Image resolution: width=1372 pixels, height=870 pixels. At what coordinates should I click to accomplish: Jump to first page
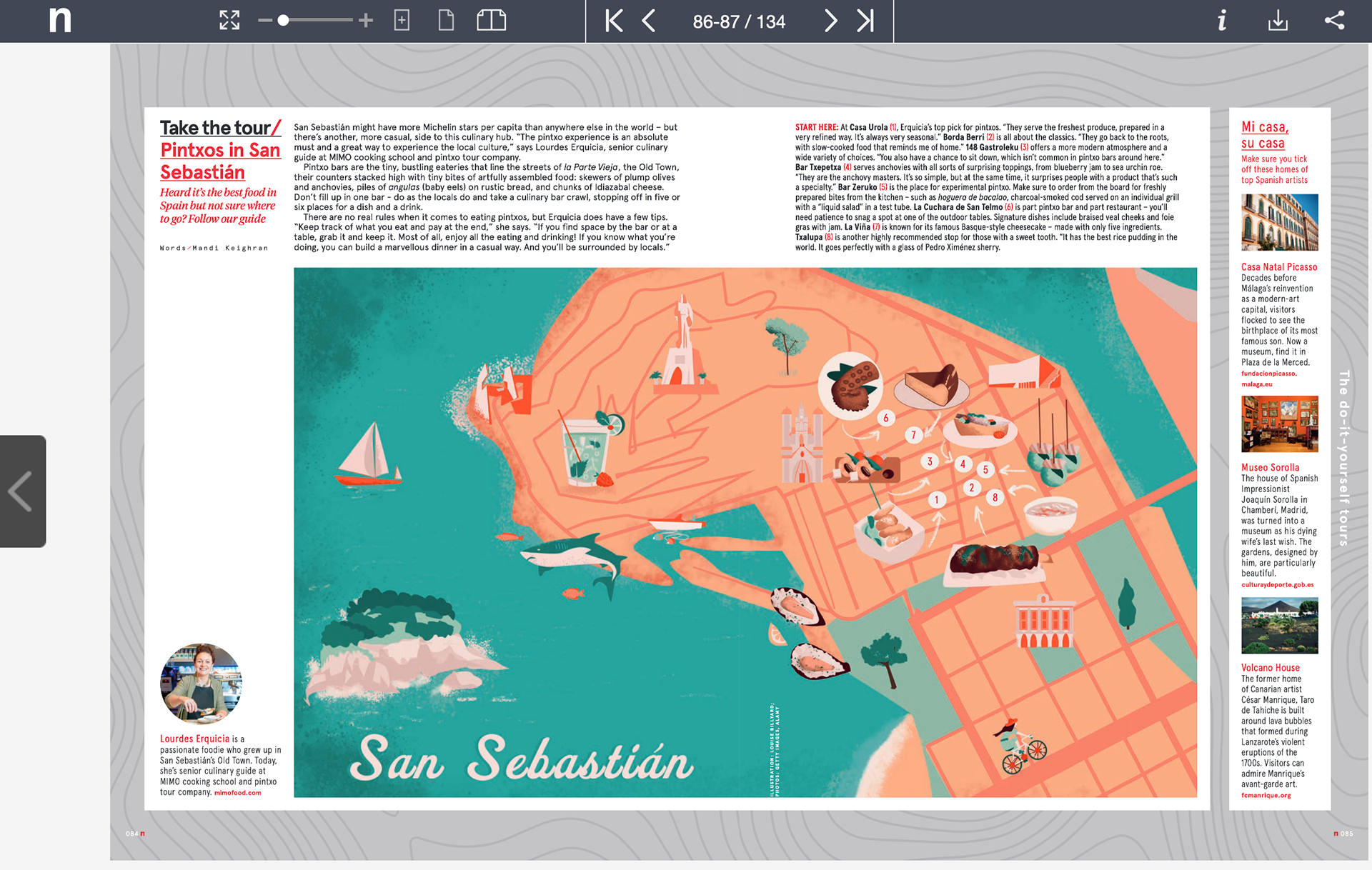[x=613, y=21]
